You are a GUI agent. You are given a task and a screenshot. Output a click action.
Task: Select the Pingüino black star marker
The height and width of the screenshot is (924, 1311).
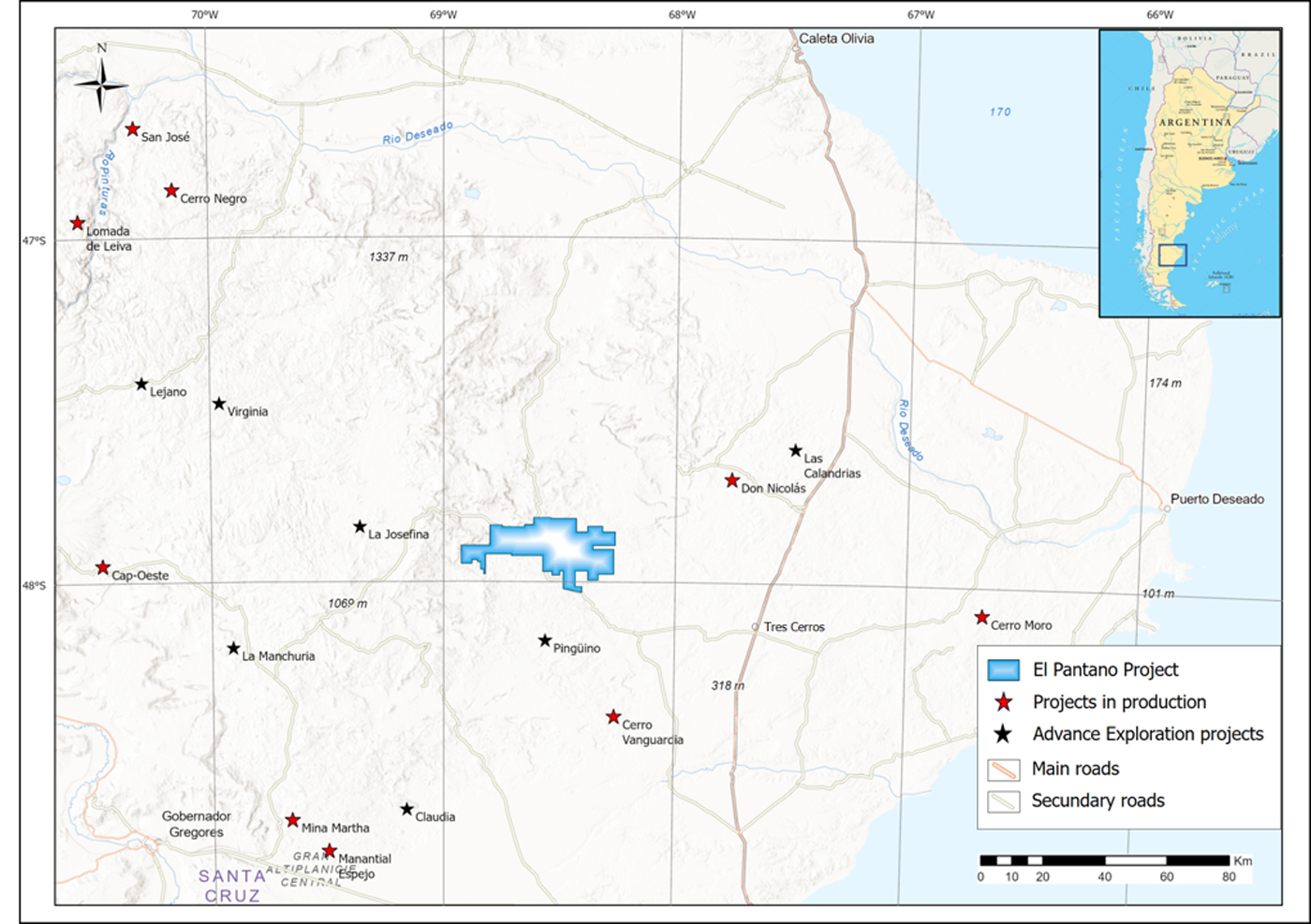pos(545,641)
